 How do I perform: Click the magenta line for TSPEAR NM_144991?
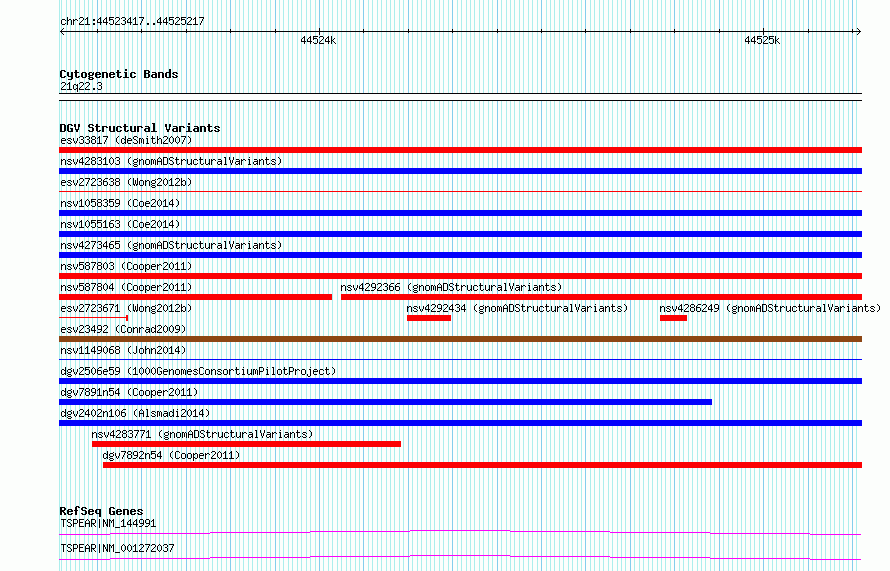click(x=460, y=532)
